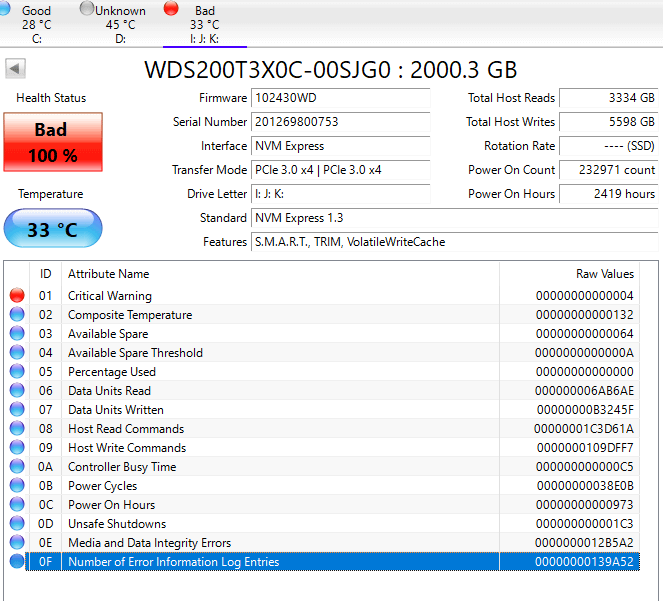The height and width of the screenshot is (601, 663).
Task: Click the Power On Hours value field
Action: pos(608,194)
